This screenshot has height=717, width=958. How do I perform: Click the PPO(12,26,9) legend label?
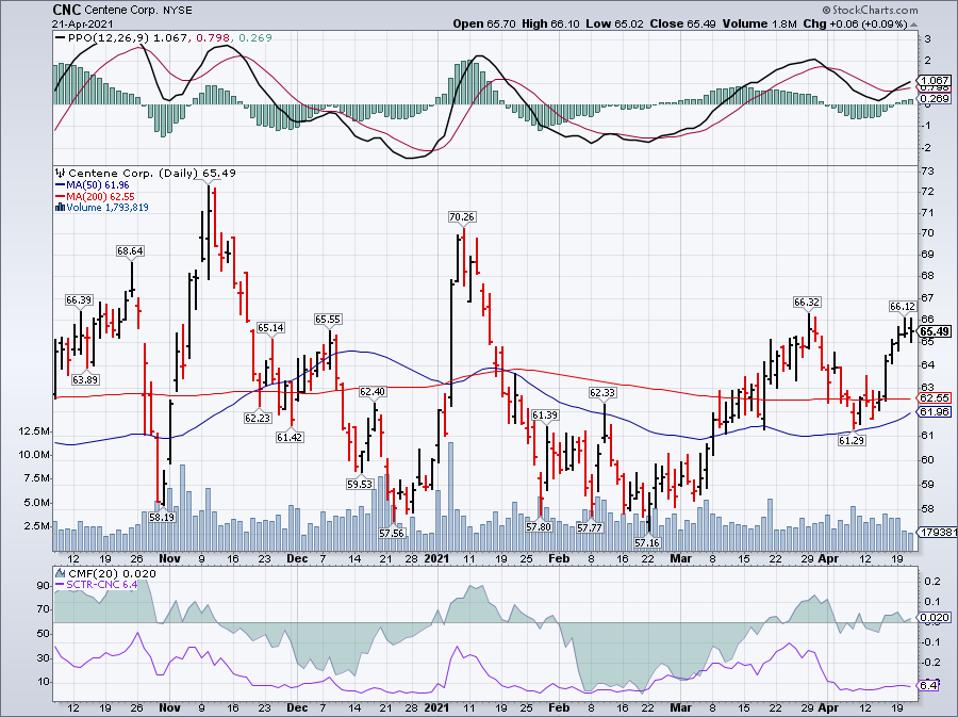click(108, 38)
